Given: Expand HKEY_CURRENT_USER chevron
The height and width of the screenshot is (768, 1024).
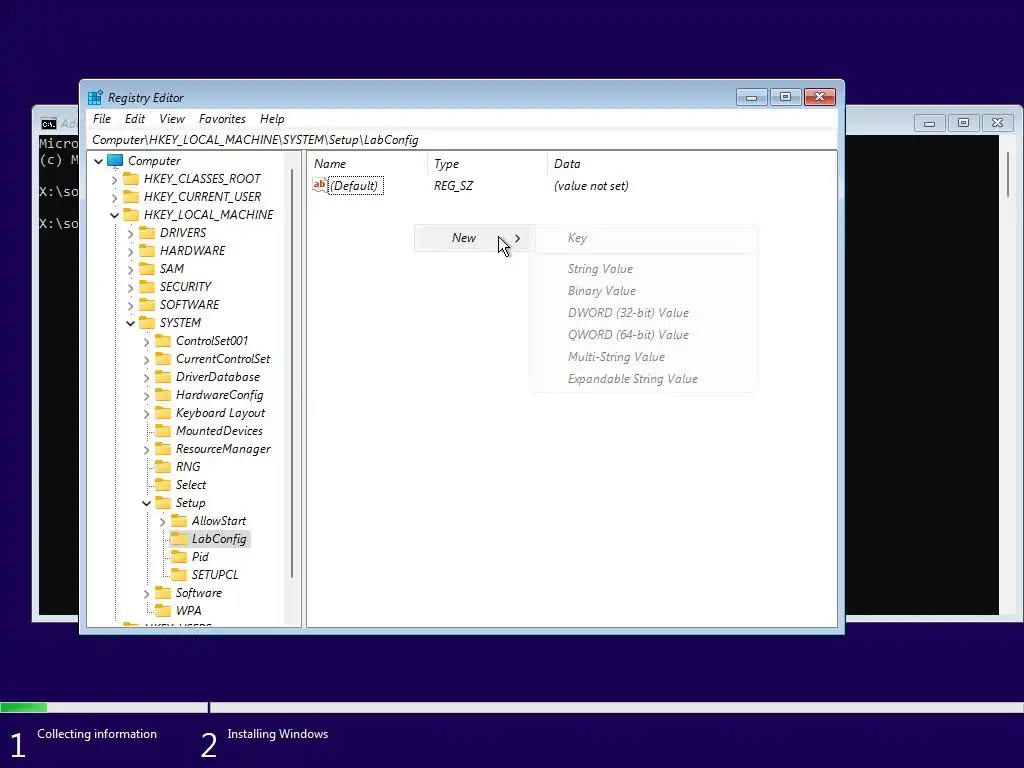Looking at the screenshot, I should [x=115, y=197].
